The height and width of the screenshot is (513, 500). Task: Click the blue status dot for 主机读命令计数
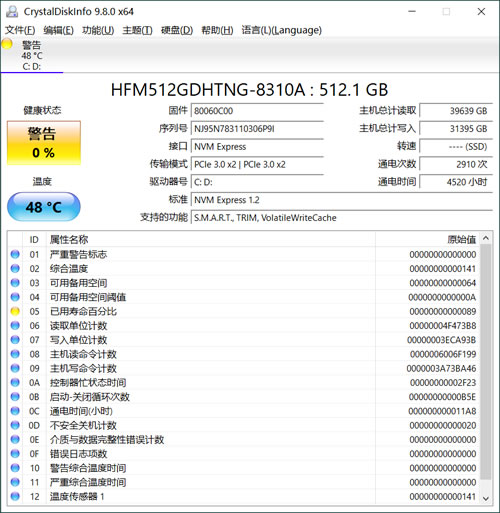pos(15,354)
